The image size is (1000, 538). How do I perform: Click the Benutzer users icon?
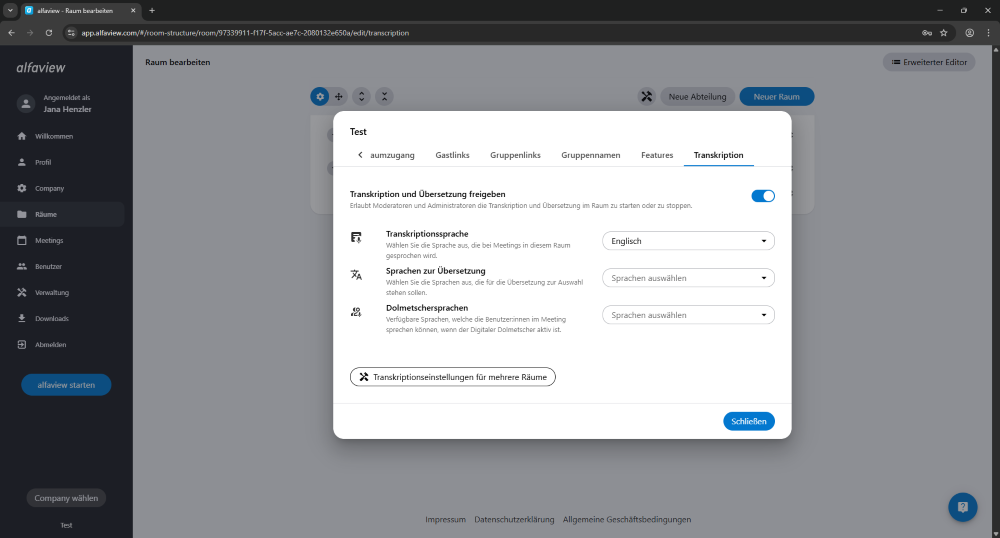[22, 267]
